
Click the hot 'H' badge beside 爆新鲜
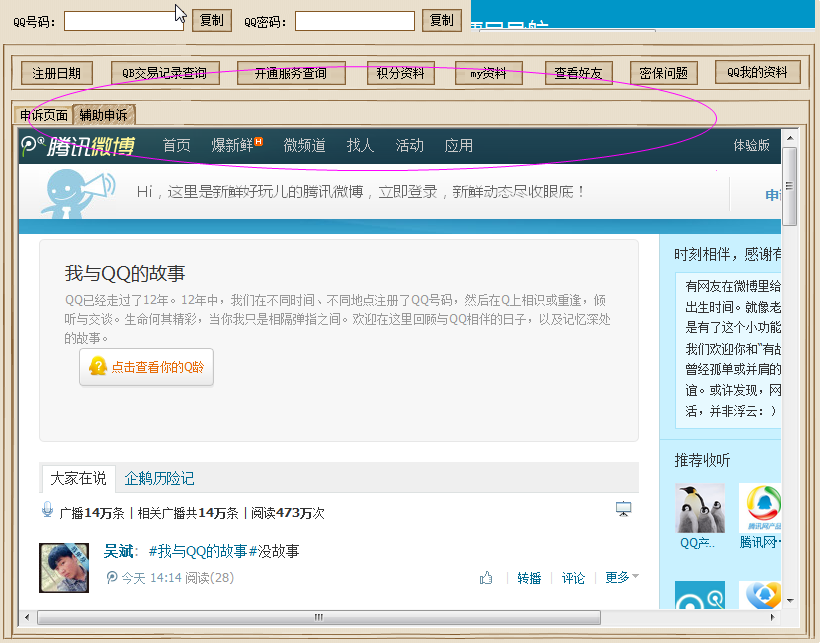pyautogui.click(x=258, y=141)
